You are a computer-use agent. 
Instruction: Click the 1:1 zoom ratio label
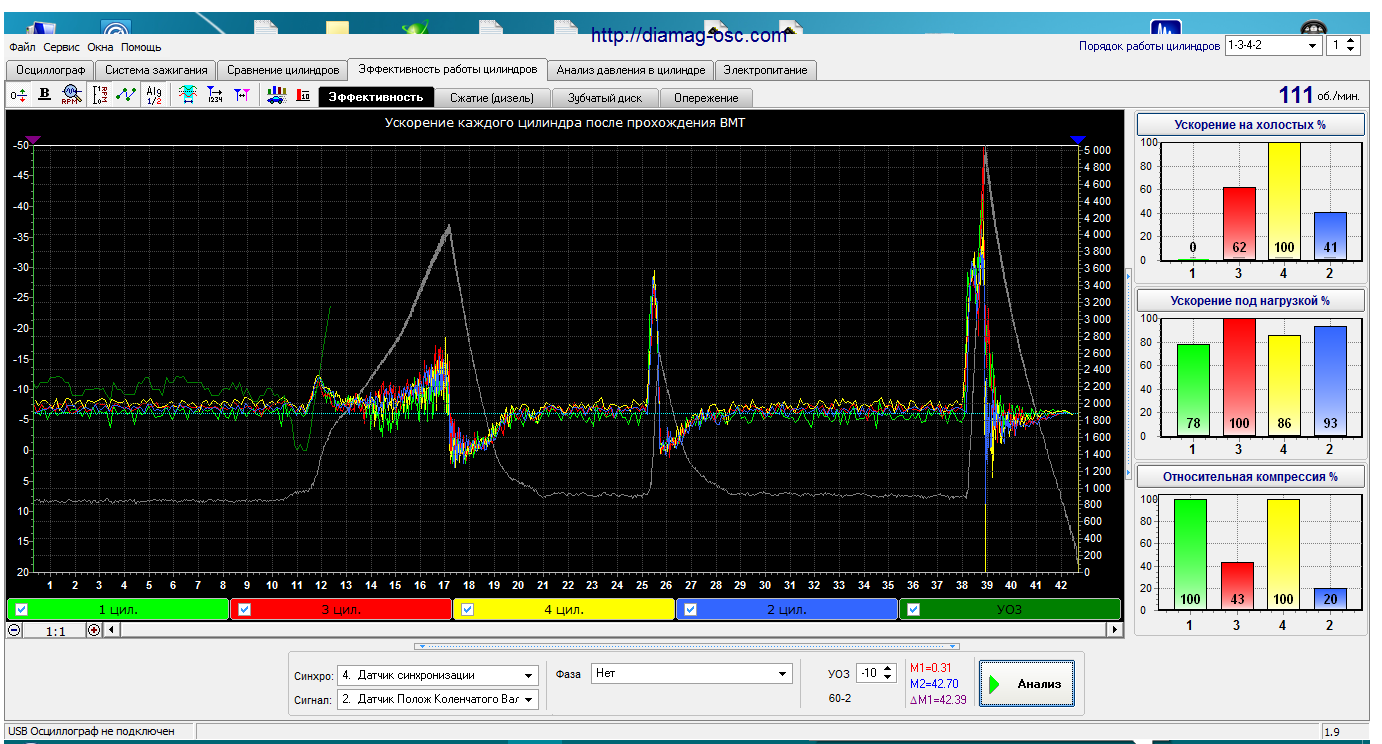55,631
